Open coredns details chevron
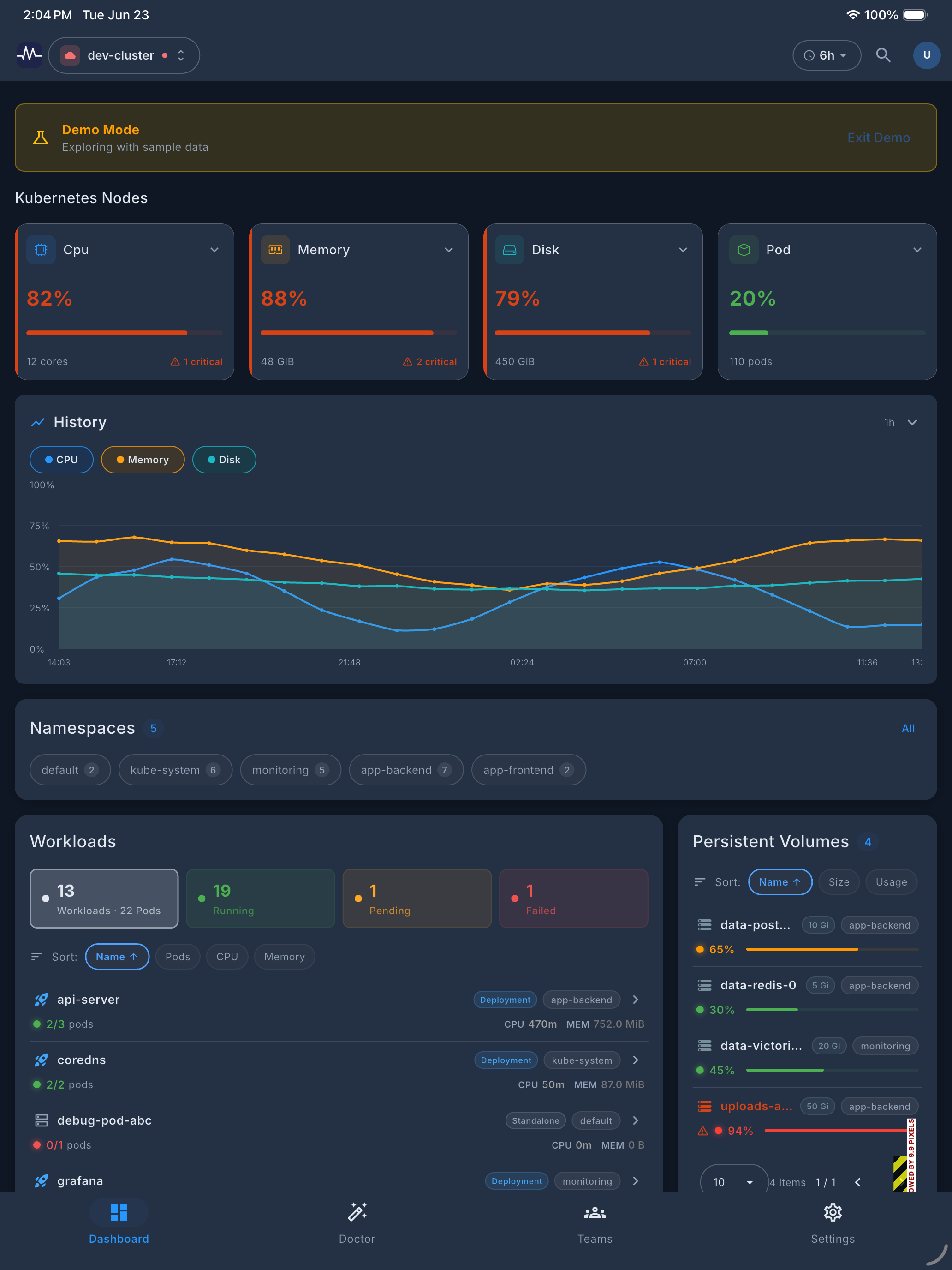This screenshot has height=1270, width=952. (x=635, y=1060)
